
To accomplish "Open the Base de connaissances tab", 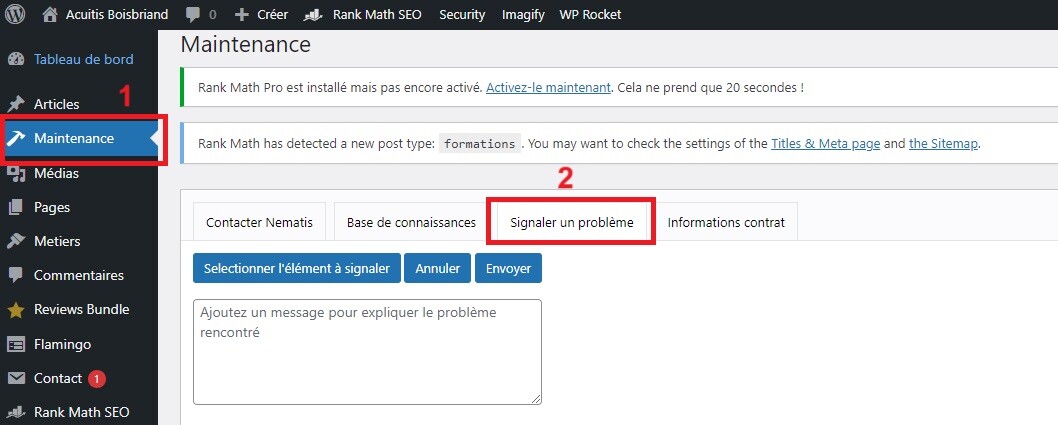I will (x=411, y=222).
